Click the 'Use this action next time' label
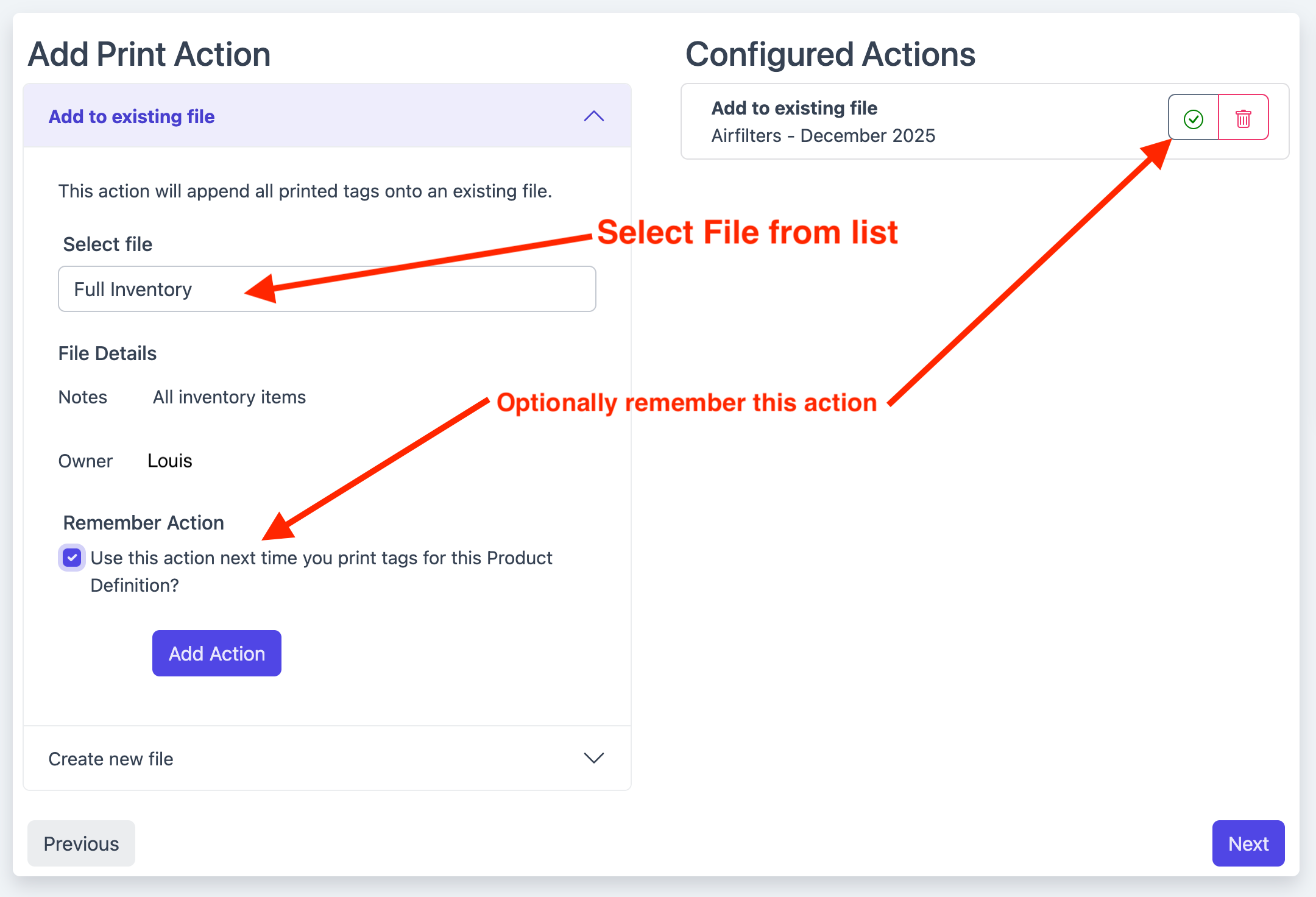 [321, 558]
